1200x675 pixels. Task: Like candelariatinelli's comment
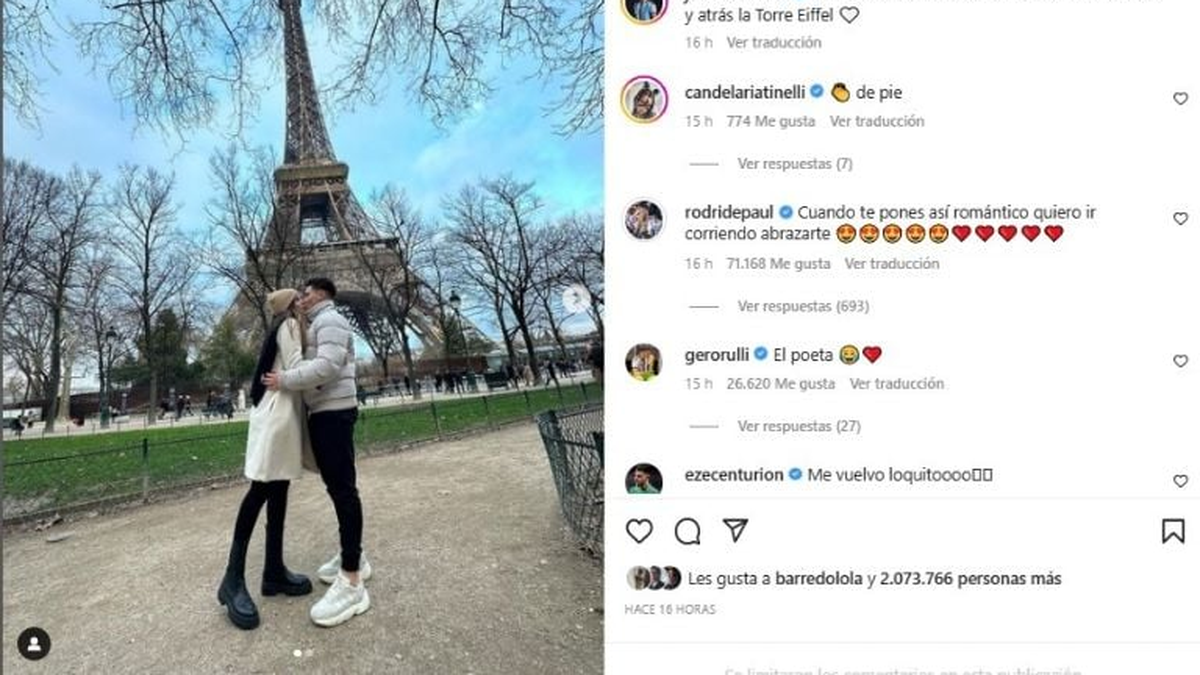coord(1180,99)
